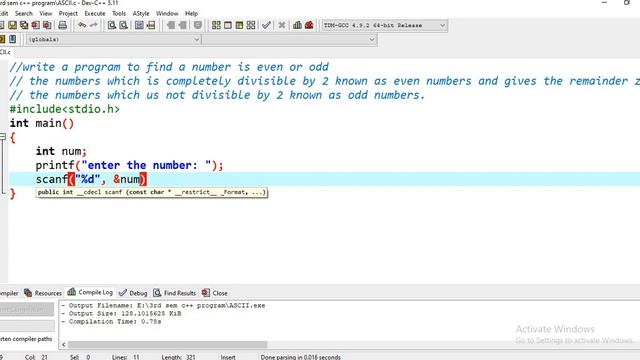This screenshot has height=360, width=640.
Task: Open the (globals) scope dropdown
Action: 113,40
